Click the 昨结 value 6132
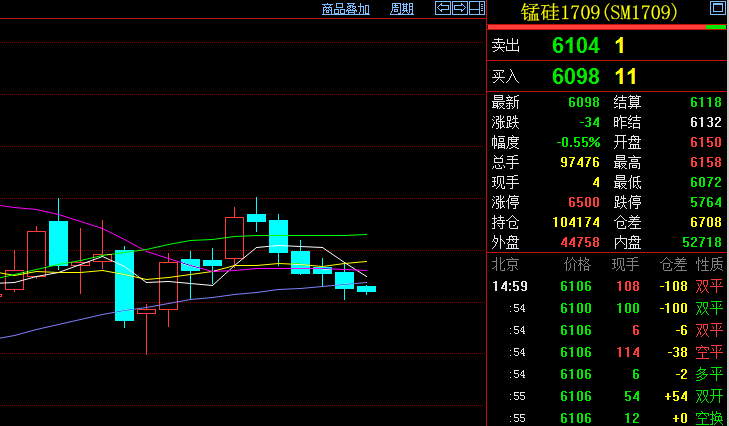729x426 pixels. [706, 122]
